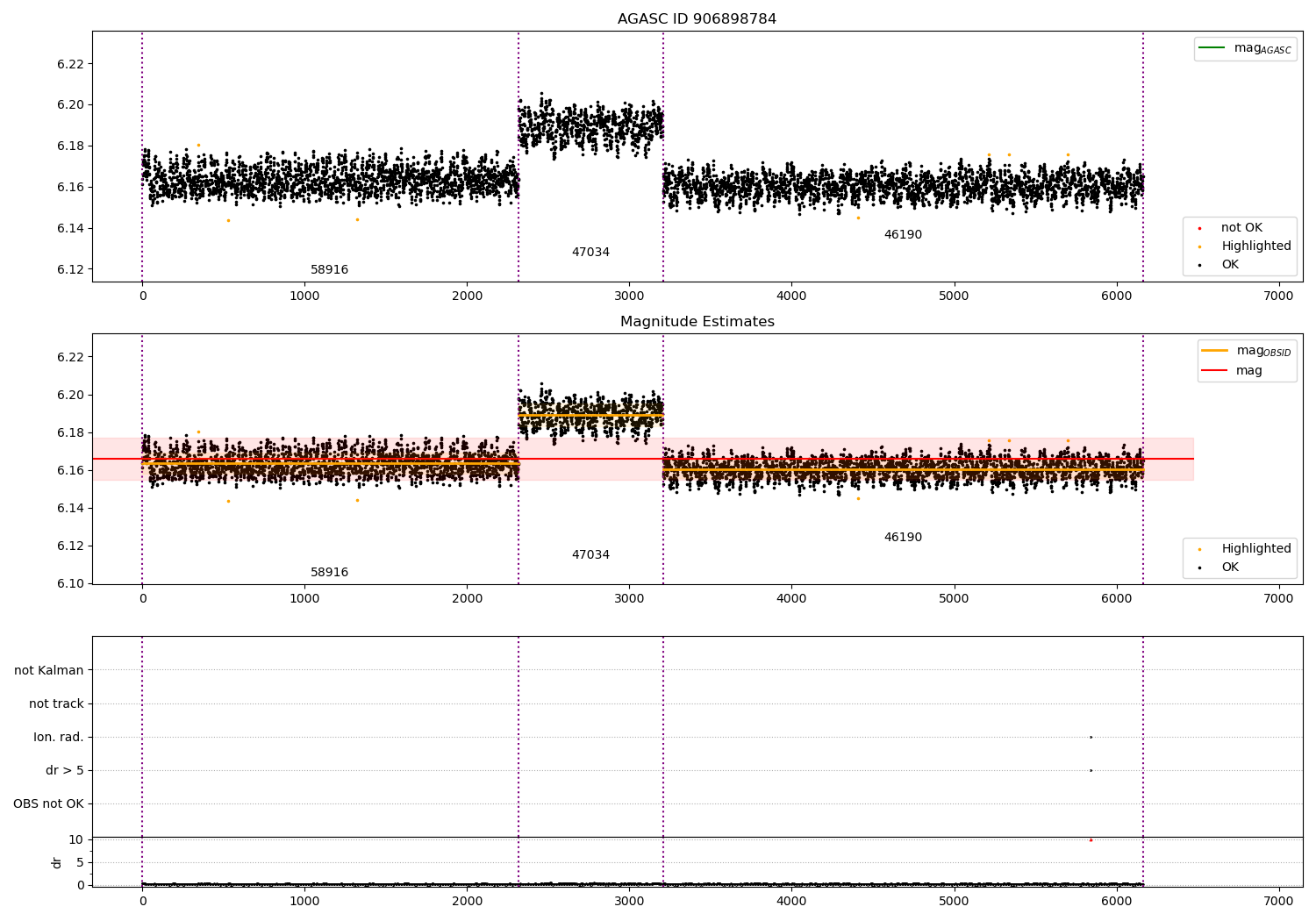Click the 'dr > 5' row label
Image resolution: width=1316 pixels, height=921 pixels.
(65, 770)
